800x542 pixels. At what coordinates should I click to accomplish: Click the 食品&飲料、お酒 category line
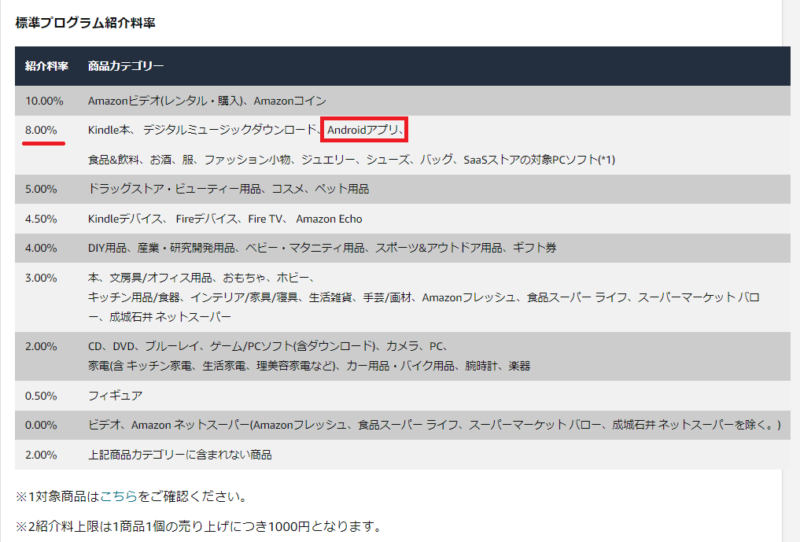coord(352,160)
